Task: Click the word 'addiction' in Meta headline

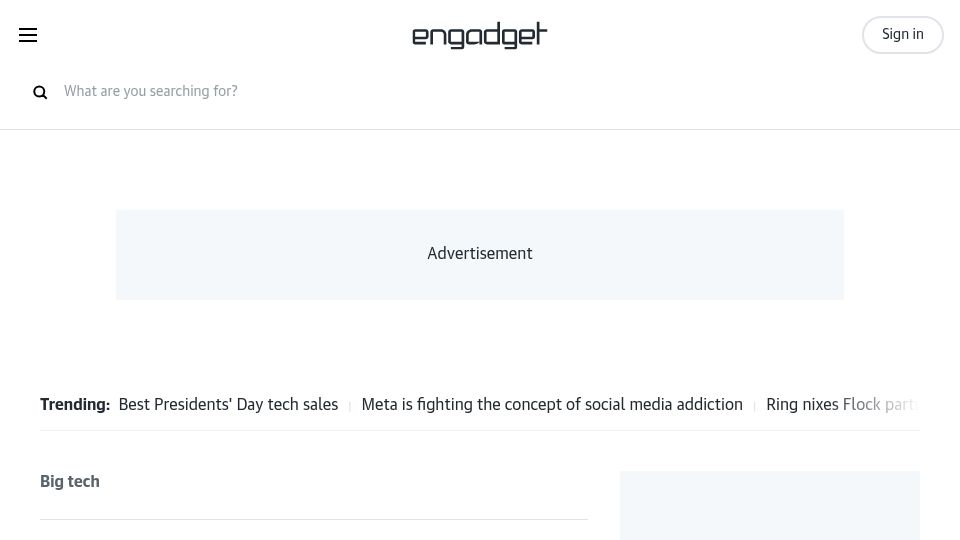Action: point(710,405)
